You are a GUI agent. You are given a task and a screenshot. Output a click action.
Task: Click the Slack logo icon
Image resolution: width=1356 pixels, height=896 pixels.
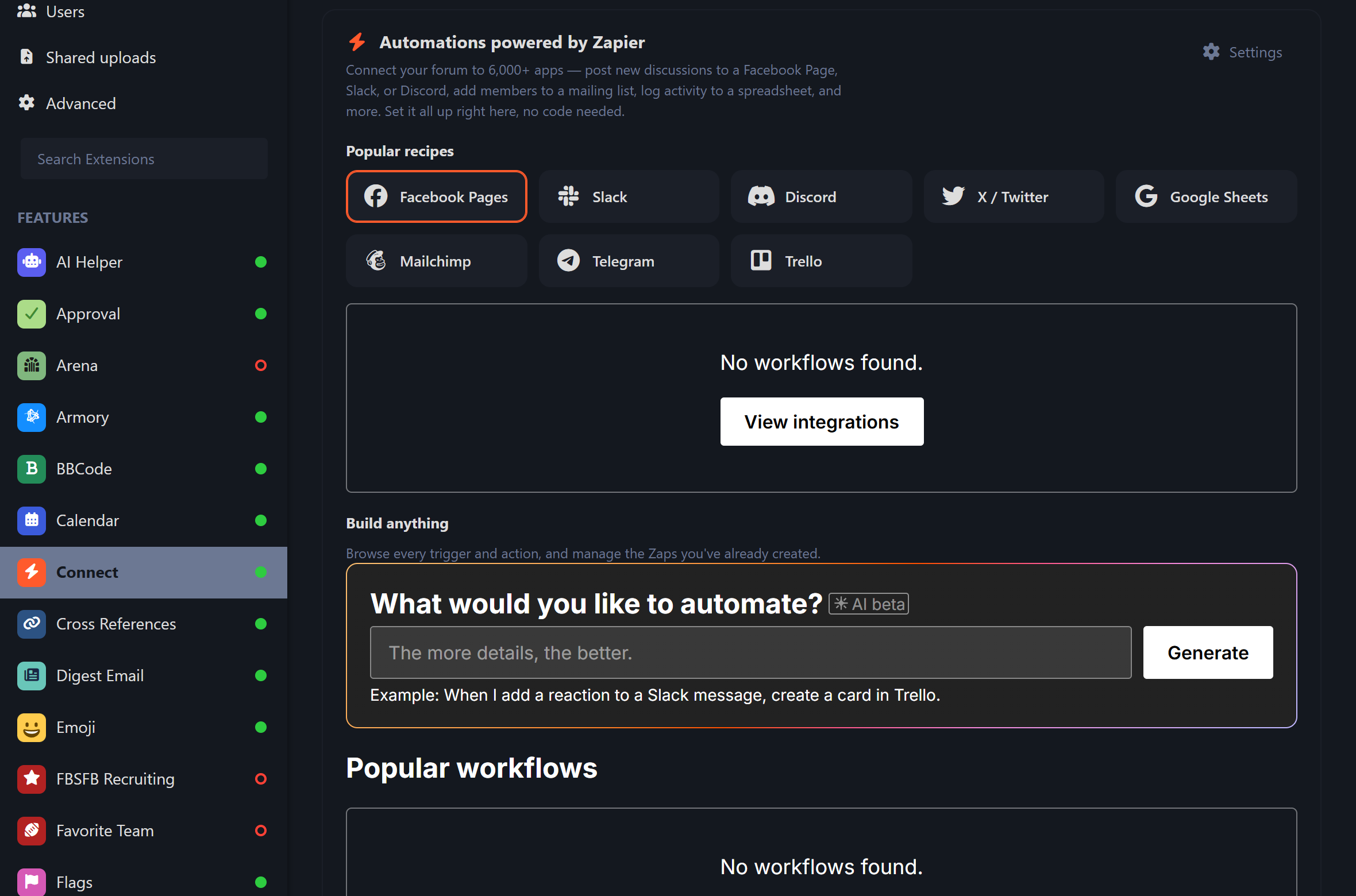pos(568,196)
